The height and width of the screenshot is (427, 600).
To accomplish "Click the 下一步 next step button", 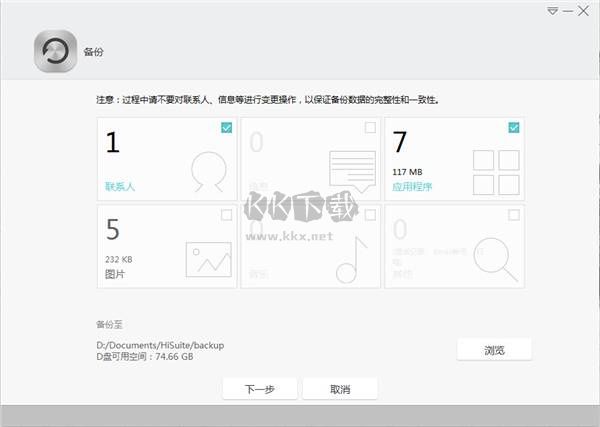I will (x=260, y=389).
